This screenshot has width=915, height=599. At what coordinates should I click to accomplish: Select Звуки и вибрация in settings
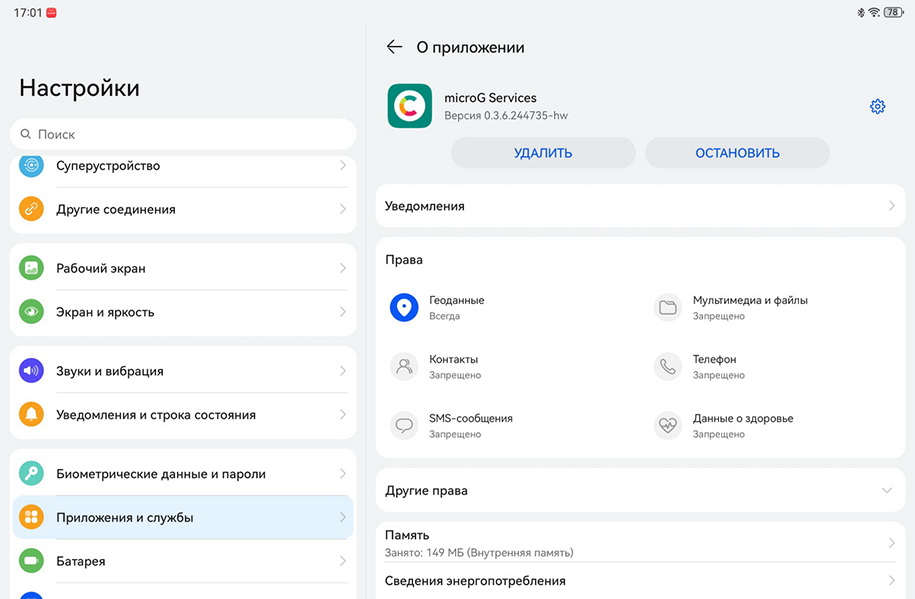coord(183,371)
